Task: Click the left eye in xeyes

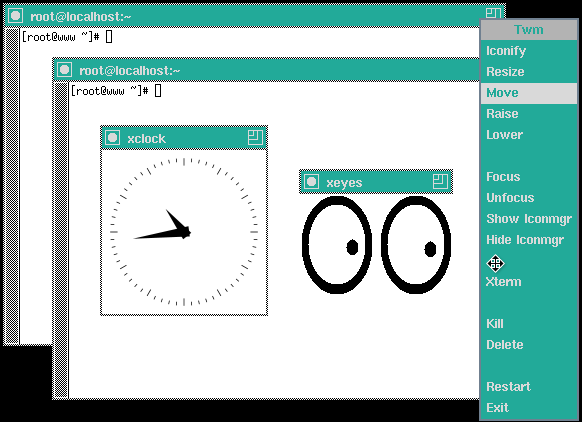Action: tap(337, 245)
